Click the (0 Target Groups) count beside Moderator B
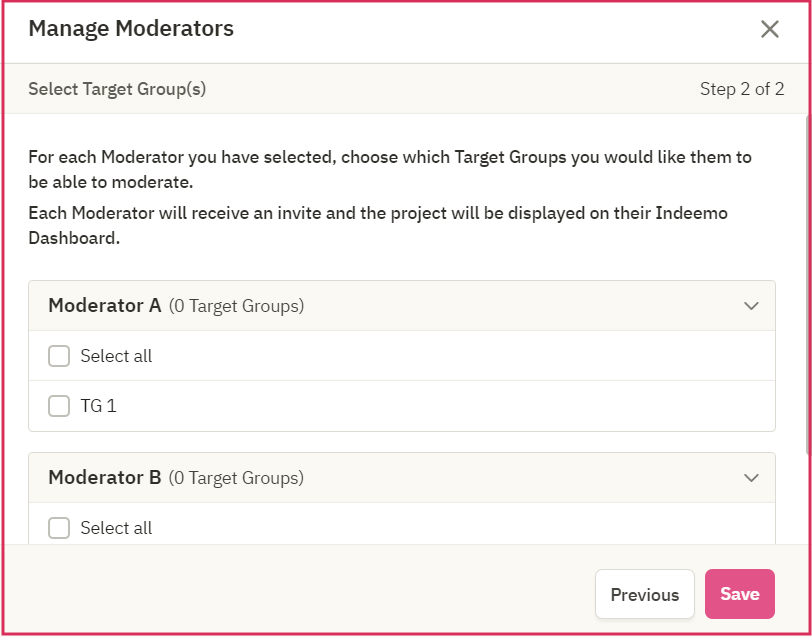This screenshot has height=637, width=812. pyautogui.click(x=236, y=478)
